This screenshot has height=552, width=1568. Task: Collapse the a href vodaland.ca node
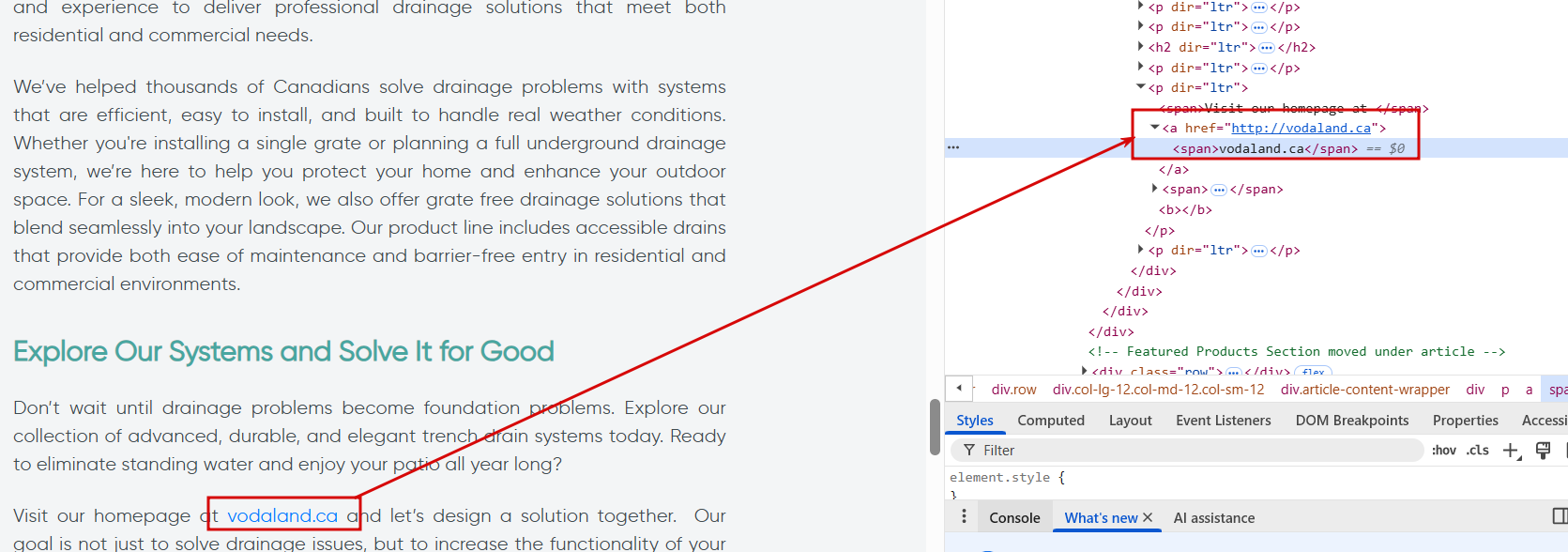1155,128
